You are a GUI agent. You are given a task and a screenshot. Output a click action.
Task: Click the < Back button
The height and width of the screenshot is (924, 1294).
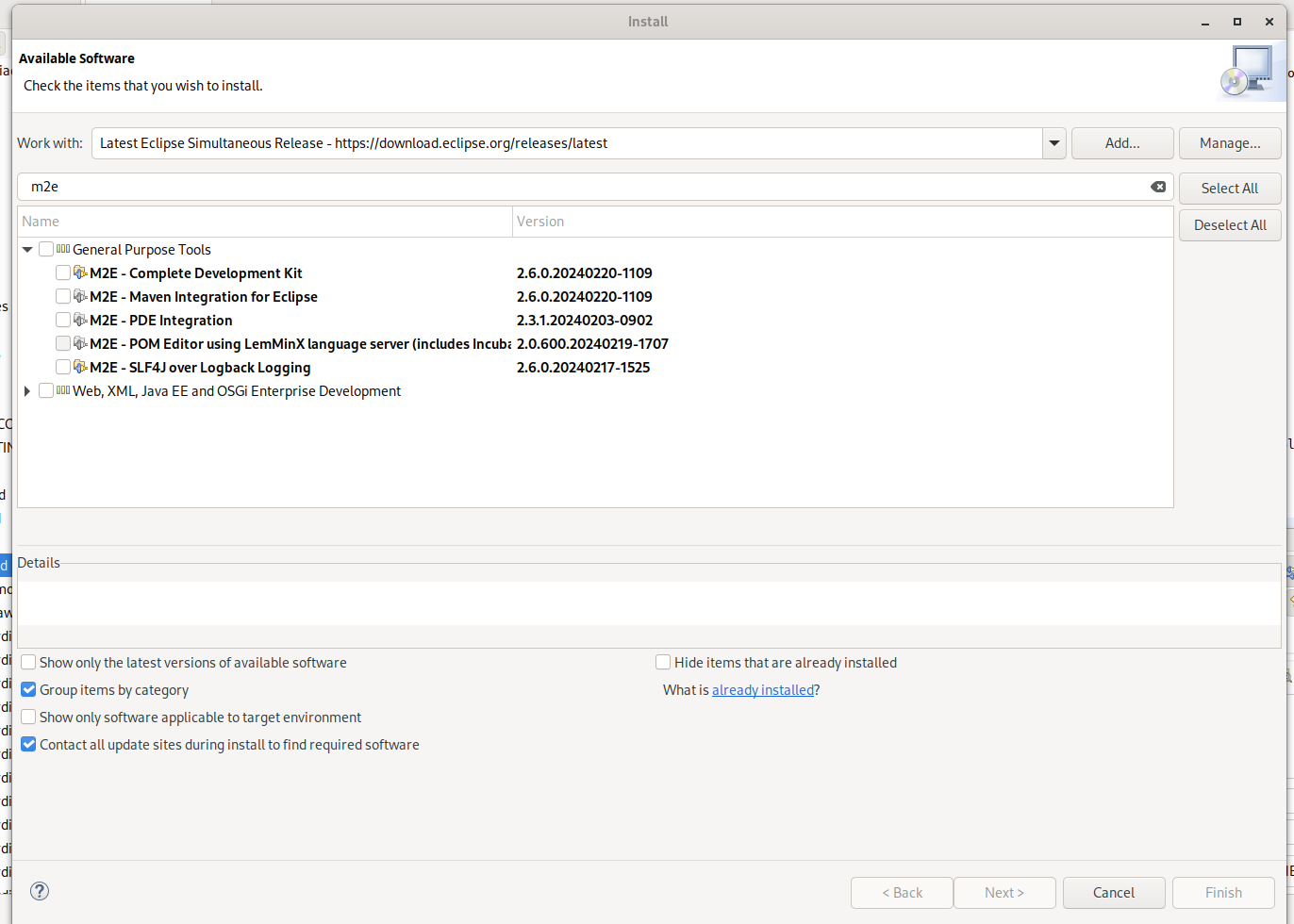(903, 893)
